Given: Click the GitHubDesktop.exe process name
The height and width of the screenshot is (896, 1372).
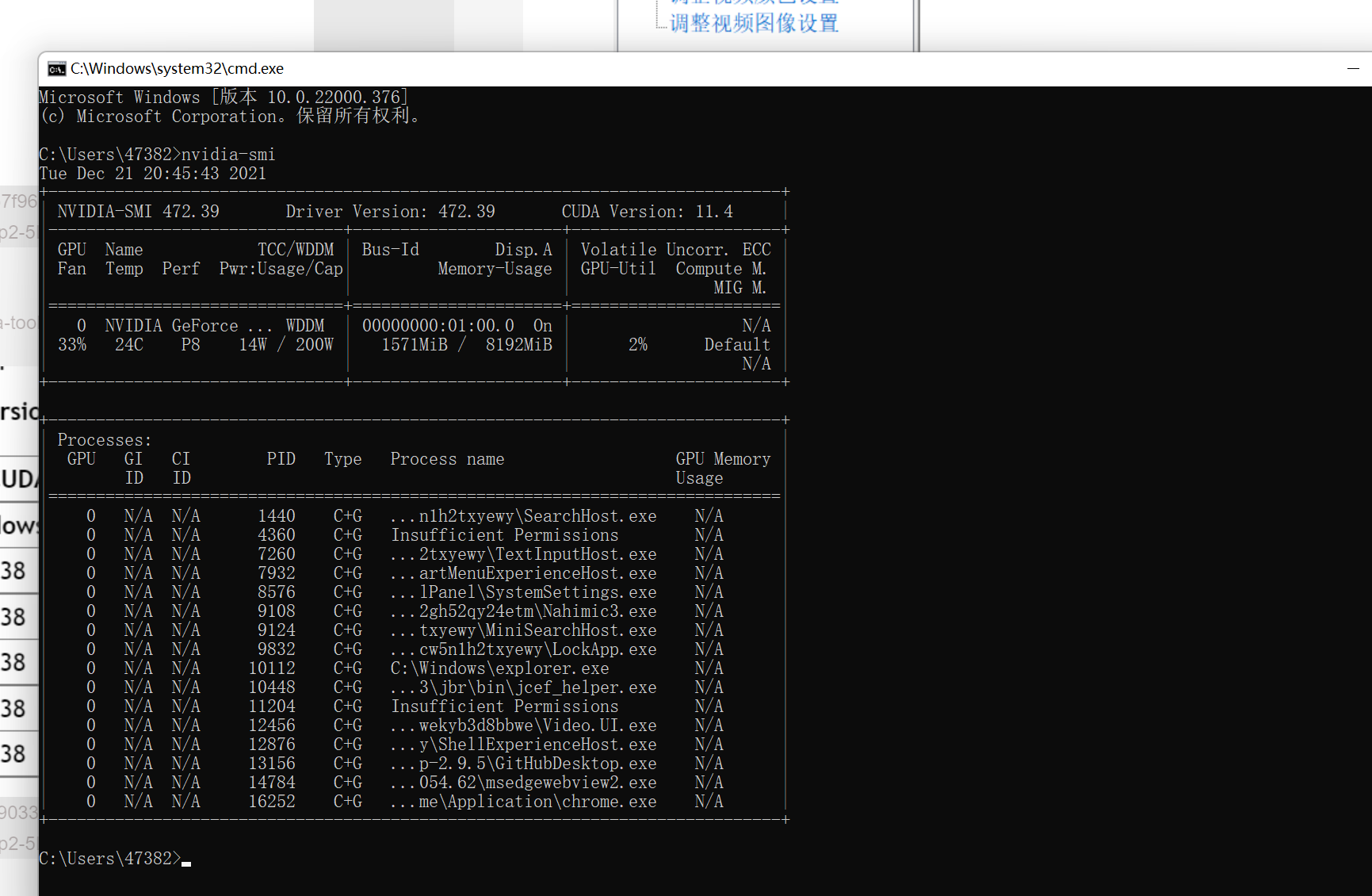Looking at the screenshot, I should (523, 764).
